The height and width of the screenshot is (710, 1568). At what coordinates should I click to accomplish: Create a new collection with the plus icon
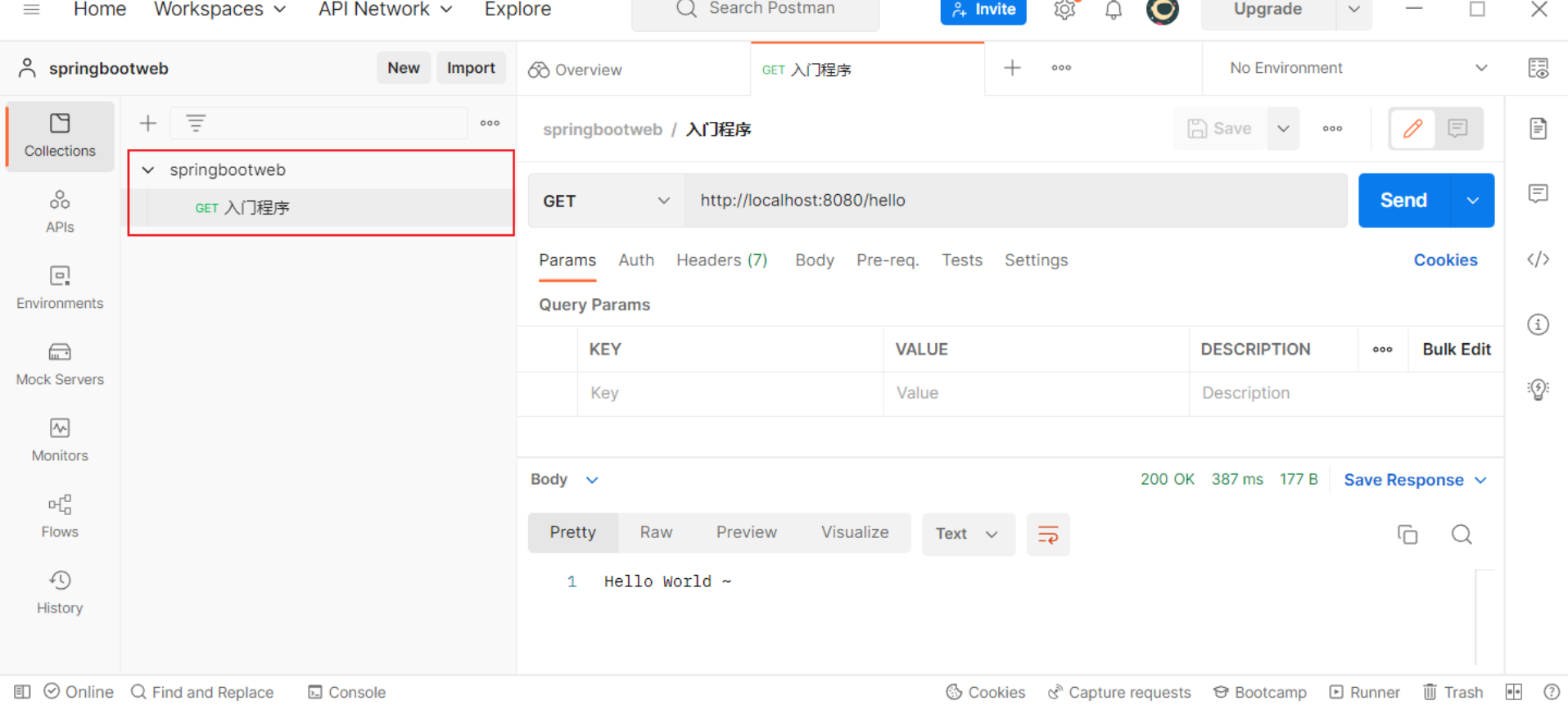[147, 124]
